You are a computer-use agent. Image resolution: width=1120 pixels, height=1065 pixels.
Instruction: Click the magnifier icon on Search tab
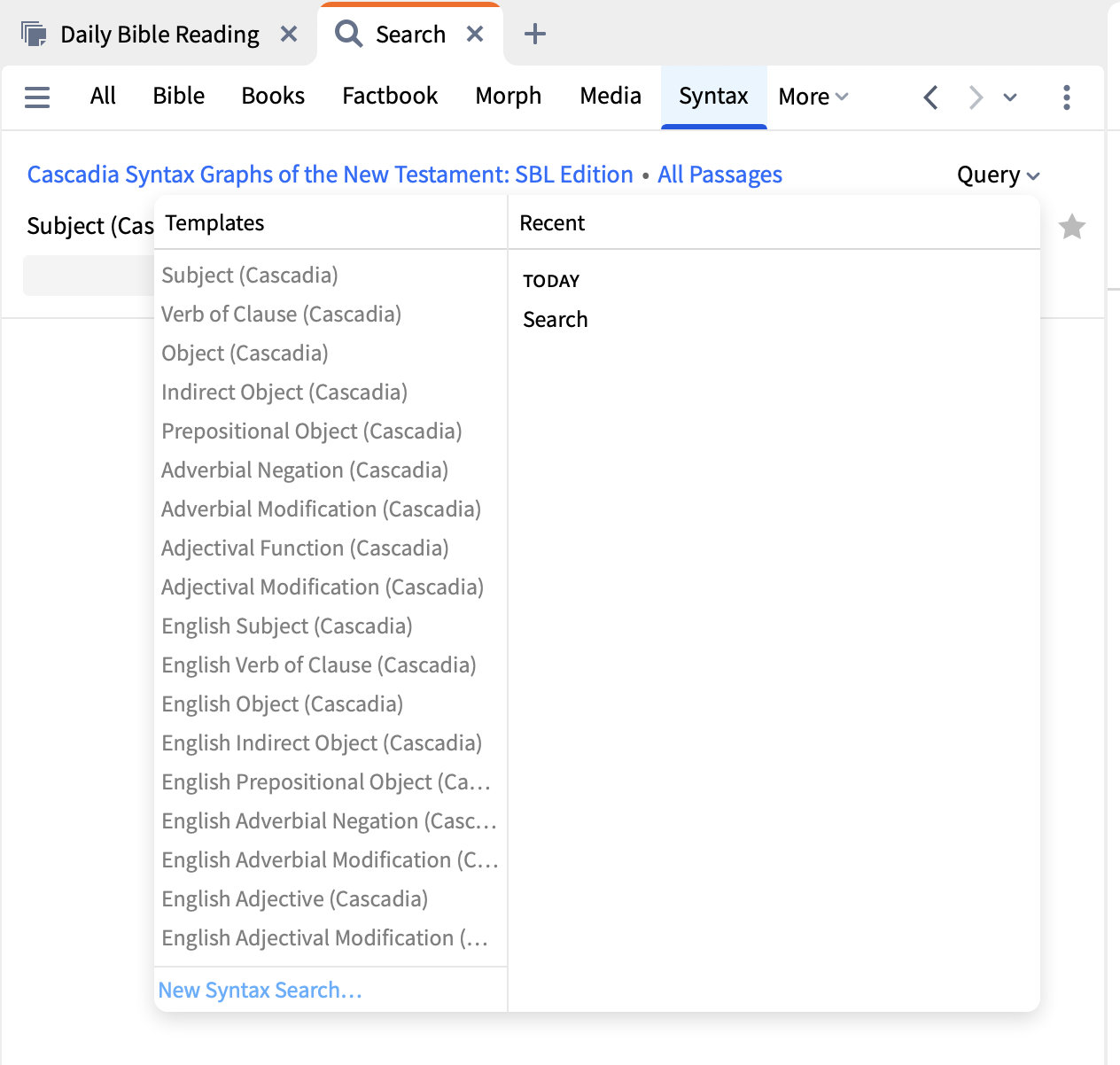349,35
